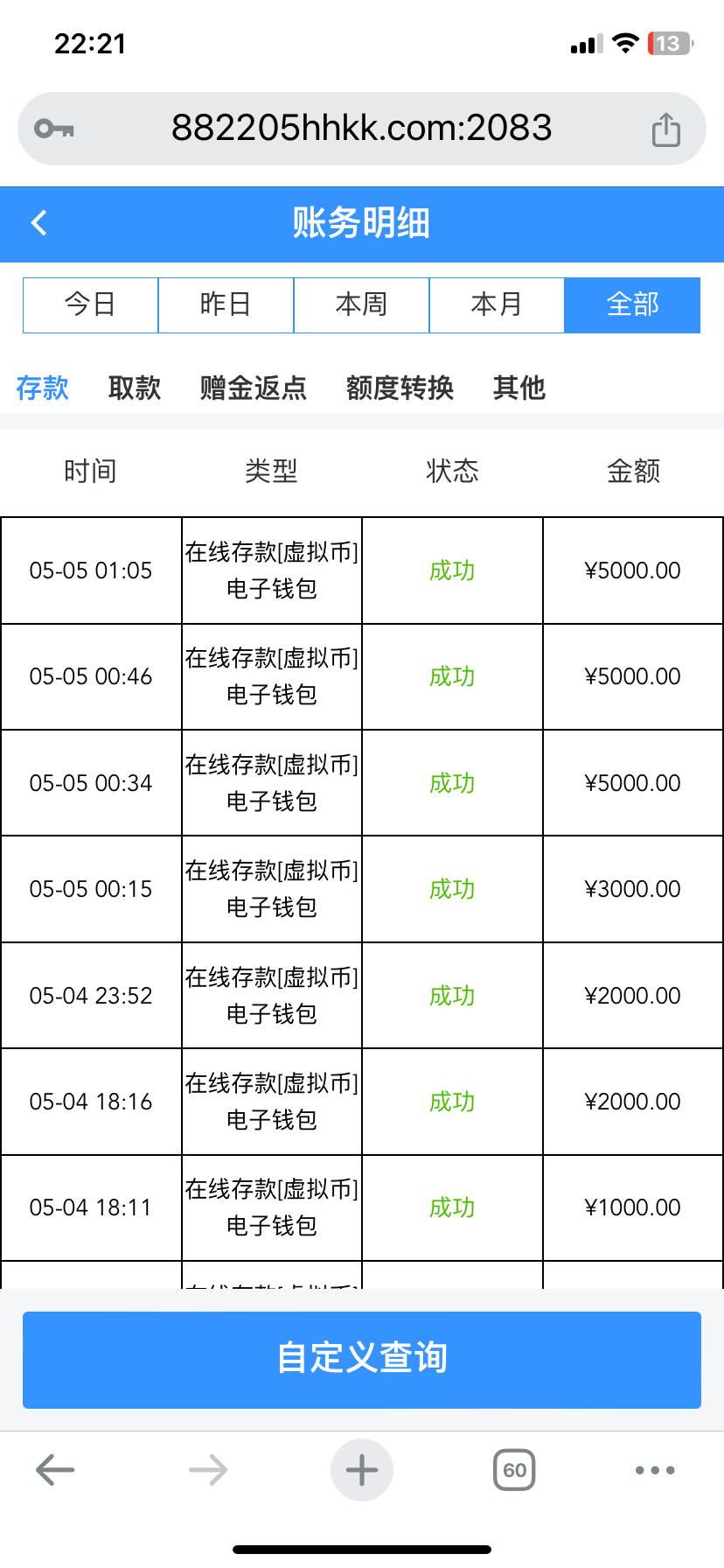Switch to the 赠金返点 category
The width and height of the screenshot is (724, 1568).
(x=254, y=388)
